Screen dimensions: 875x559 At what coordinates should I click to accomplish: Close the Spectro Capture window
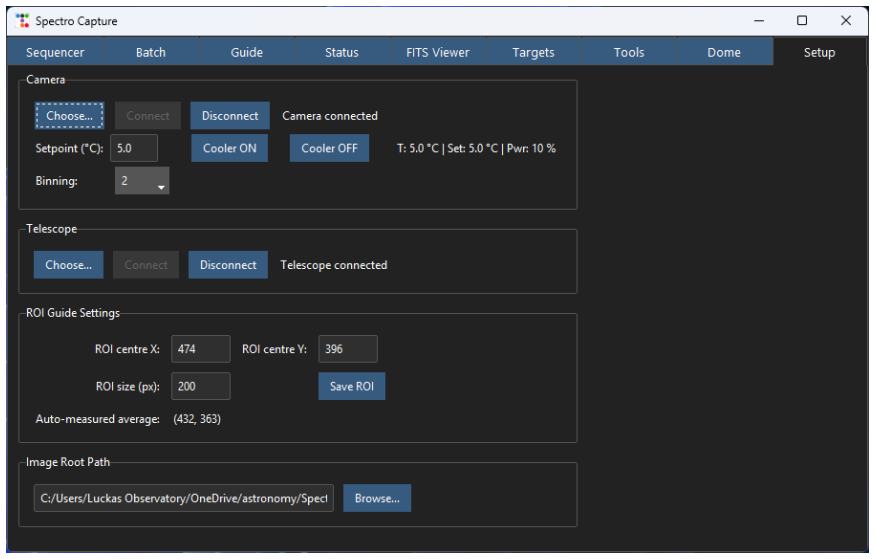tap(846, 21)
